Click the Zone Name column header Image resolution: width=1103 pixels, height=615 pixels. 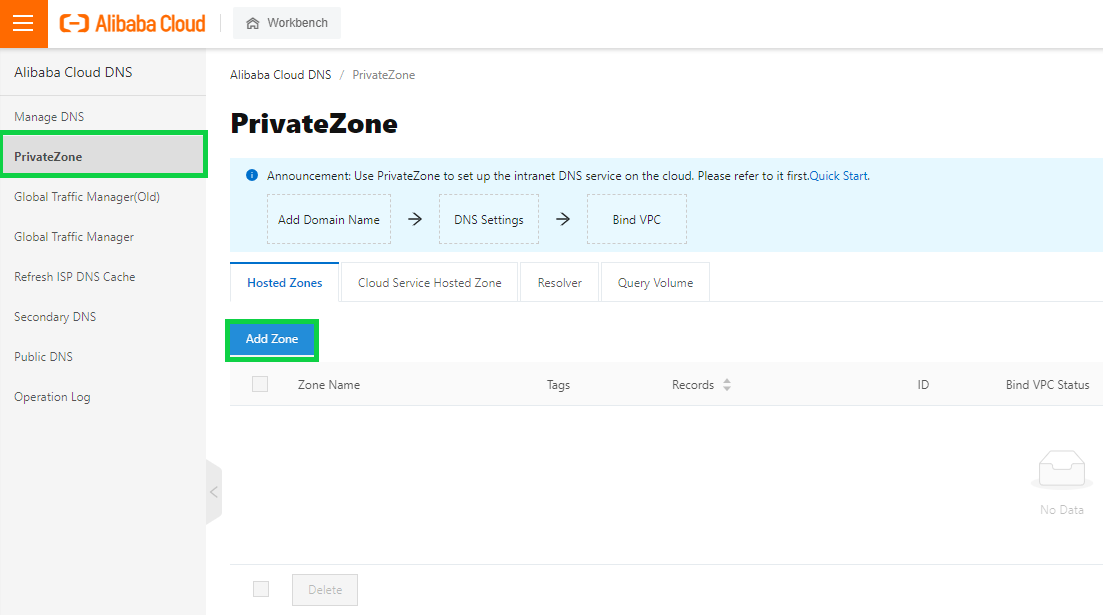329,385
